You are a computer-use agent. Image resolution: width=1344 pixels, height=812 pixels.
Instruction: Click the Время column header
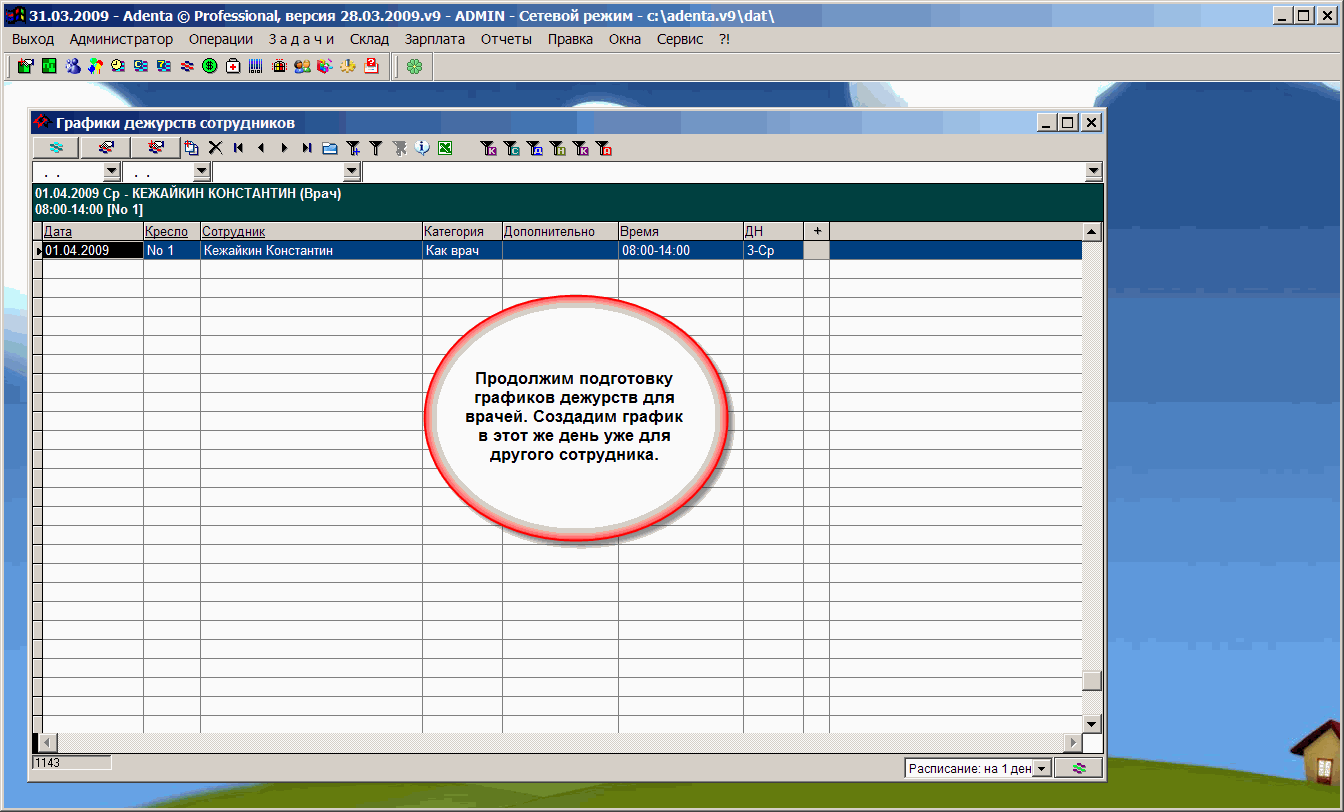pos(639,231)
